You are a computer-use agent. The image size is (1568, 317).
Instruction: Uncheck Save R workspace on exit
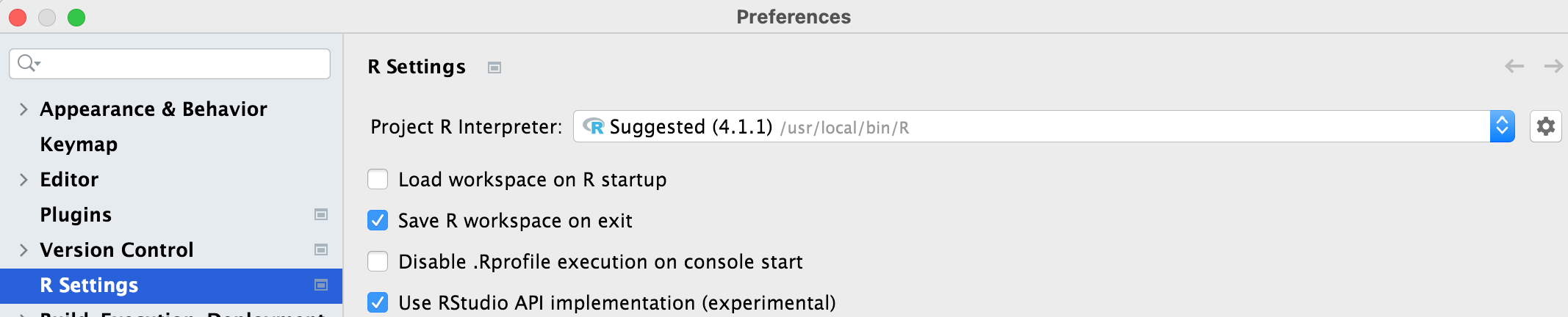[x=378, y=220]
